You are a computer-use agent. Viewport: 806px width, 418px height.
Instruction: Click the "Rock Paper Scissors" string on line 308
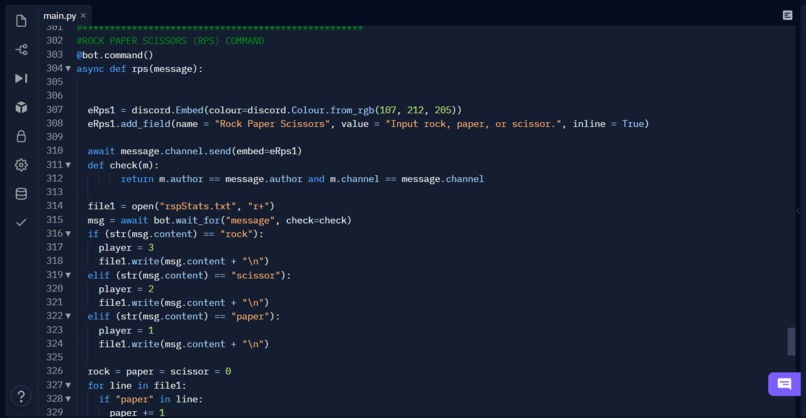(x=272, y=124)
